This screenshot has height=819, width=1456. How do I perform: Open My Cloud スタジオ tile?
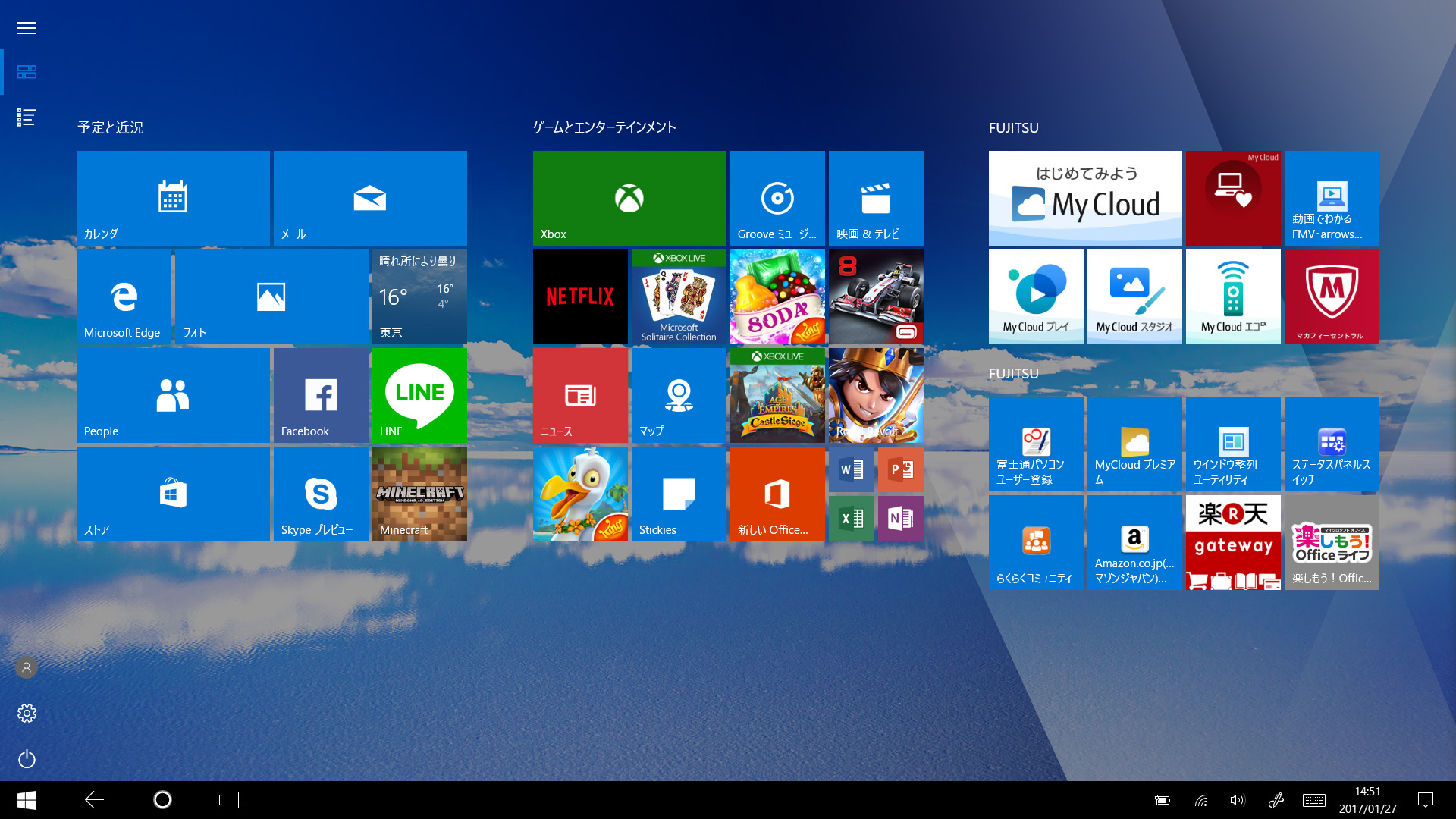[x=1134, y=297]
